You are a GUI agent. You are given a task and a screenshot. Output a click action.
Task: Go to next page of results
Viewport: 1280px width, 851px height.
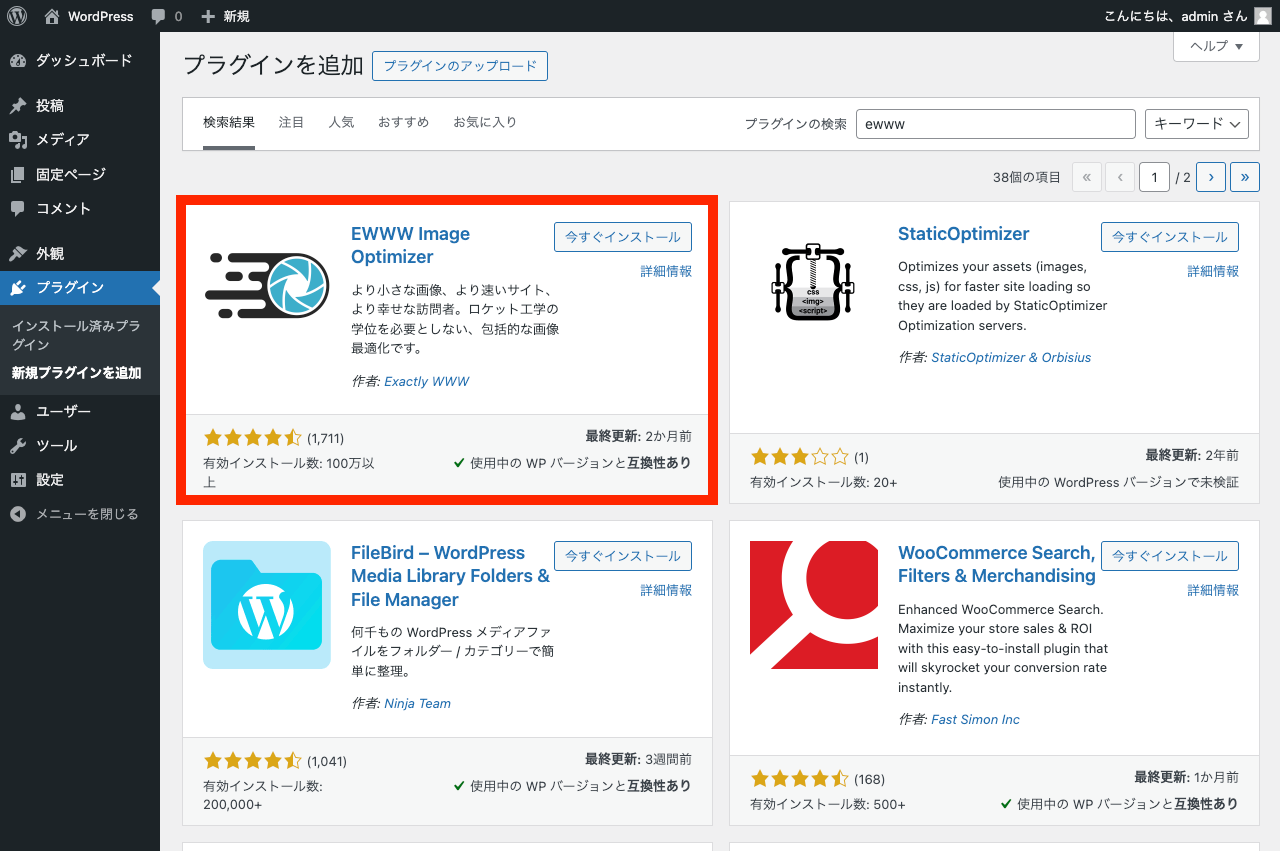(1211, 177)
